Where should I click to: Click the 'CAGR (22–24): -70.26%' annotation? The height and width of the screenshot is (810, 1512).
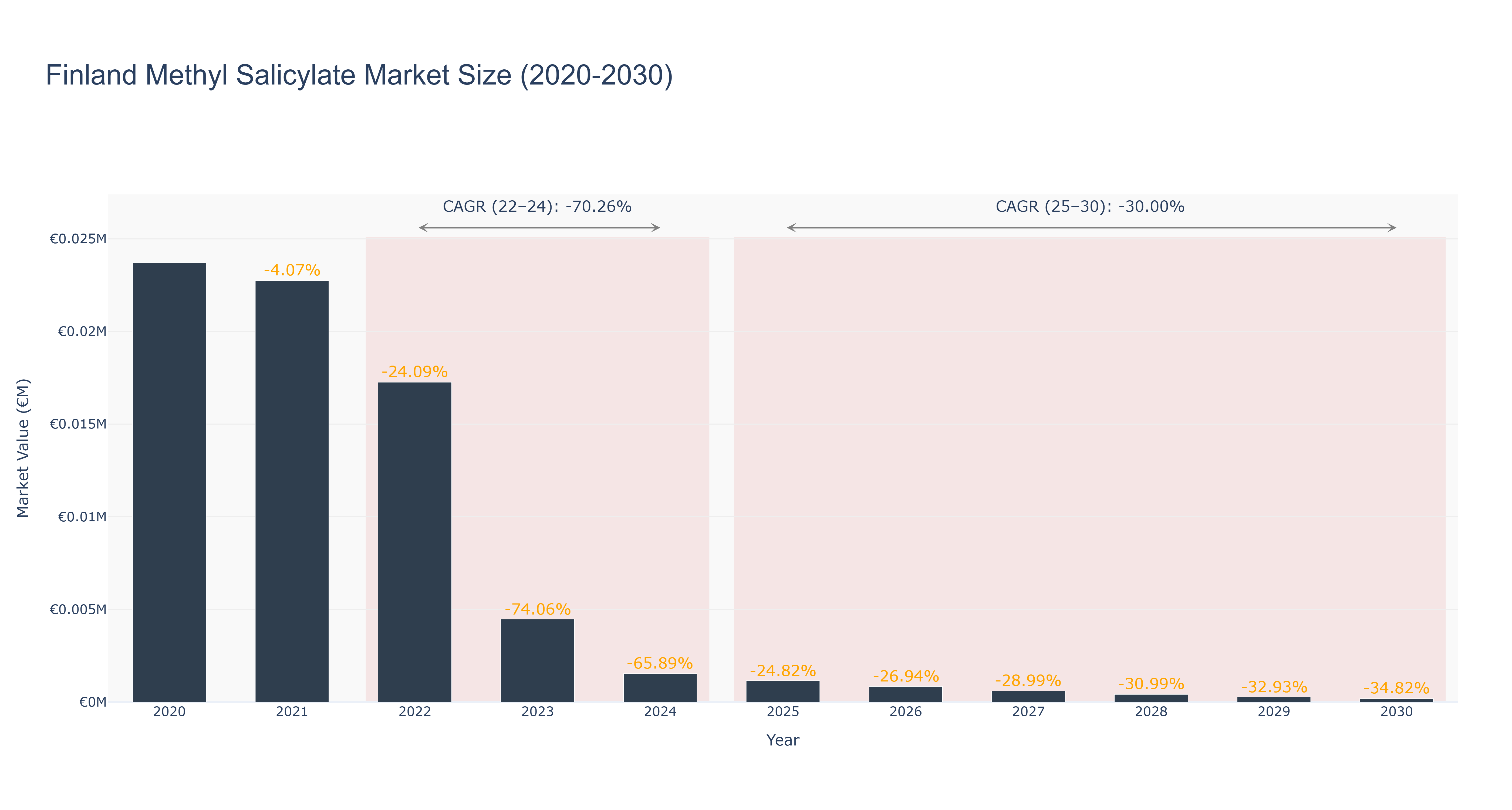coord(537,207)
